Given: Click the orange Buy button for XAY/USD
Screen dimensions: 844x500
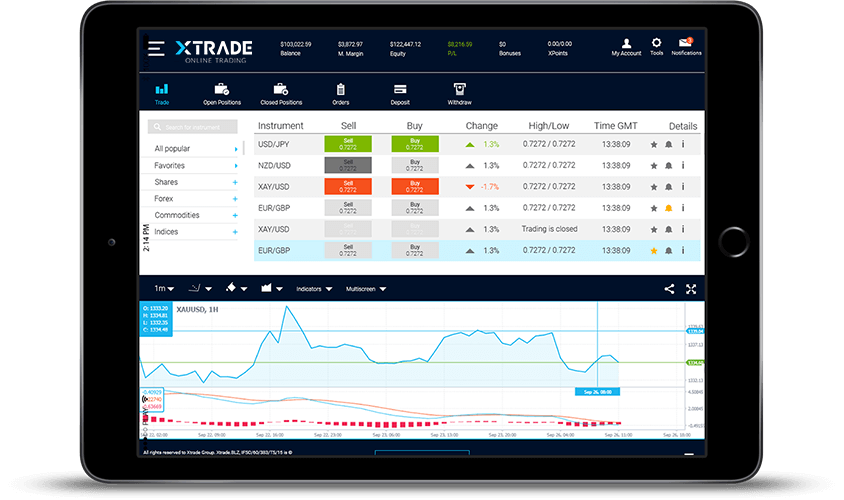Looking at the screenshot, I should (415, 187).
